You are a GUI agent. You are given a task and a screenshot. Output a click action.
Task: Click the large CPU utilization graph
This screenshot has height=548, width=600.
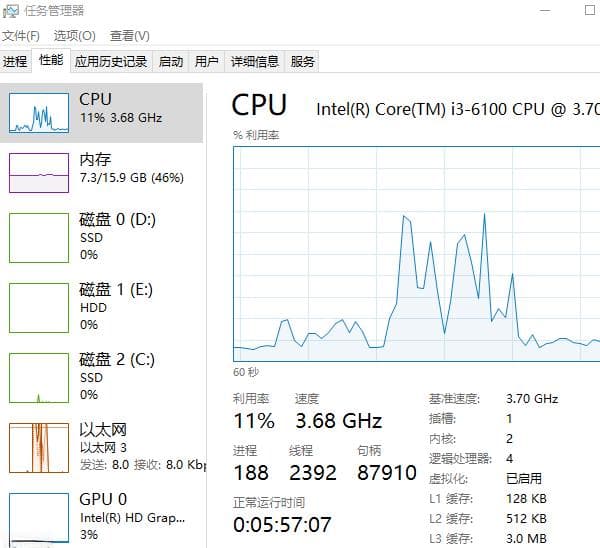417,254
